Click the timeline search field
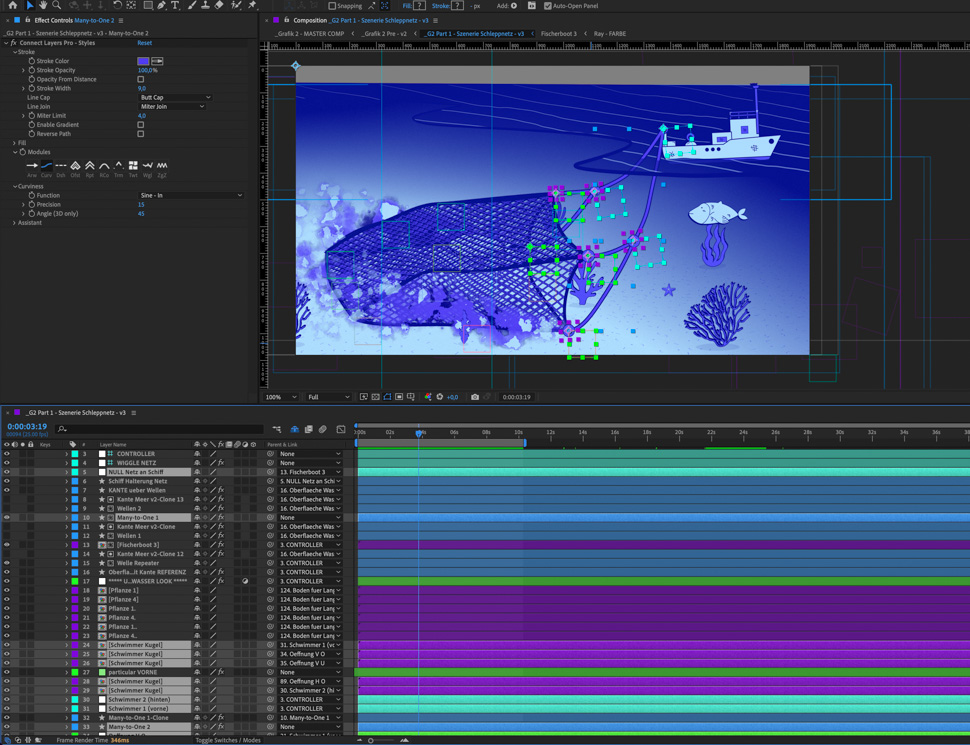970x745 pixels. [x=160, y=429]
